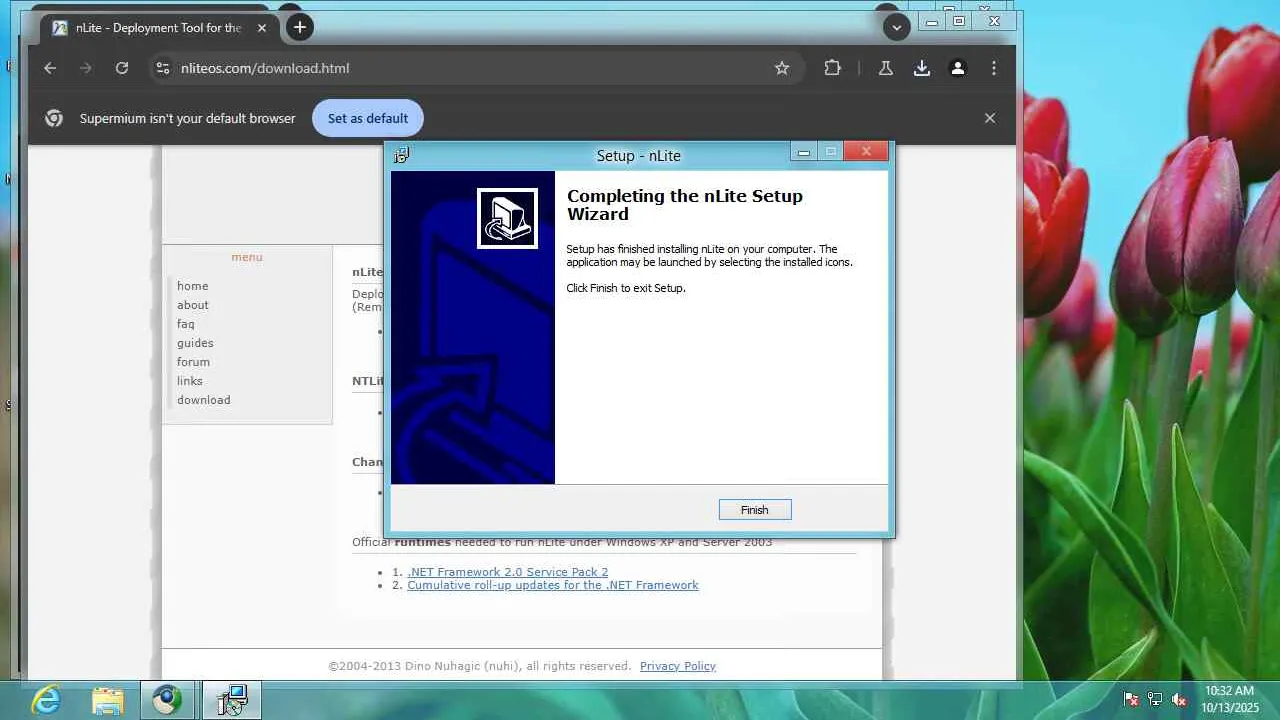Bookmark this page with the star icon

782,68
